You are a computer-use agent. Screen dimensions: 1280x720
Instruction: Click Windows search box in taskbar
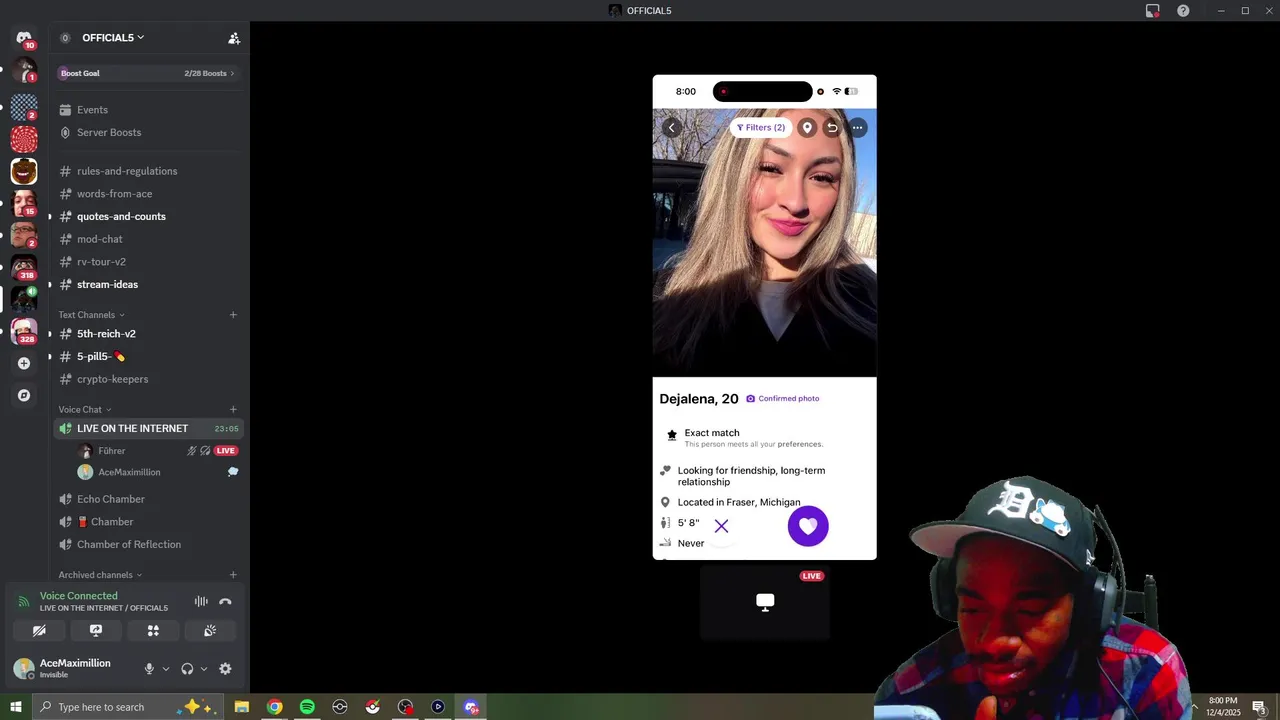pyautogui.click(x=130, y=707)
